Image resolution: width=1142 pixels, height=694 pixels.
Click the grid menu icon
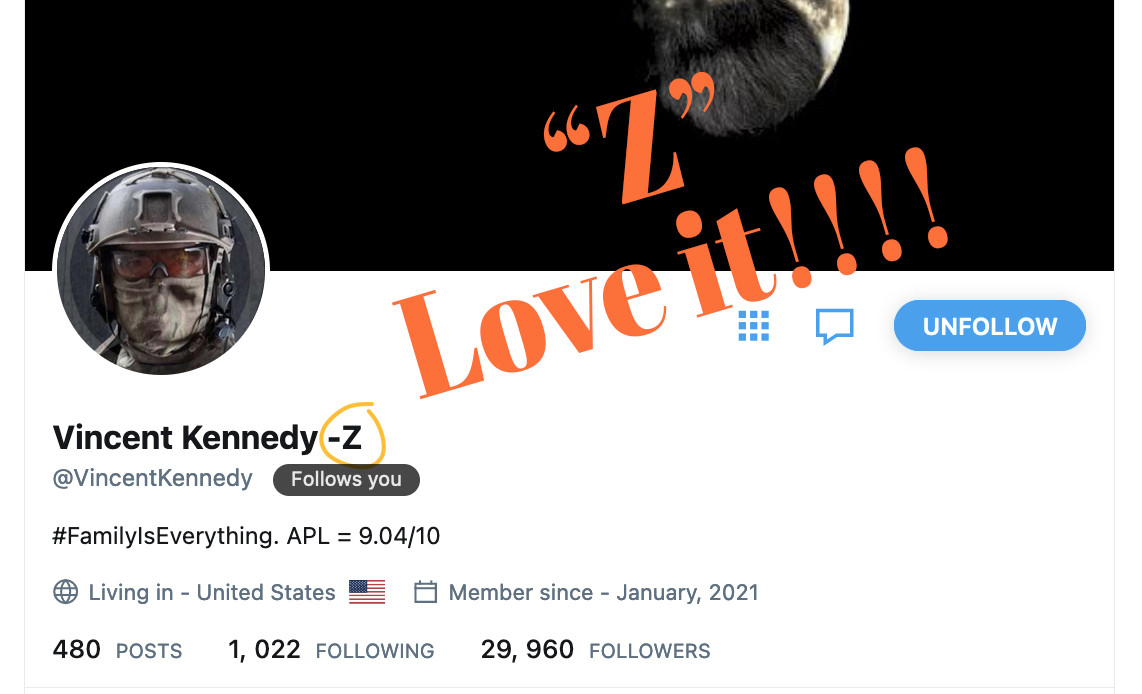point(753,326)
